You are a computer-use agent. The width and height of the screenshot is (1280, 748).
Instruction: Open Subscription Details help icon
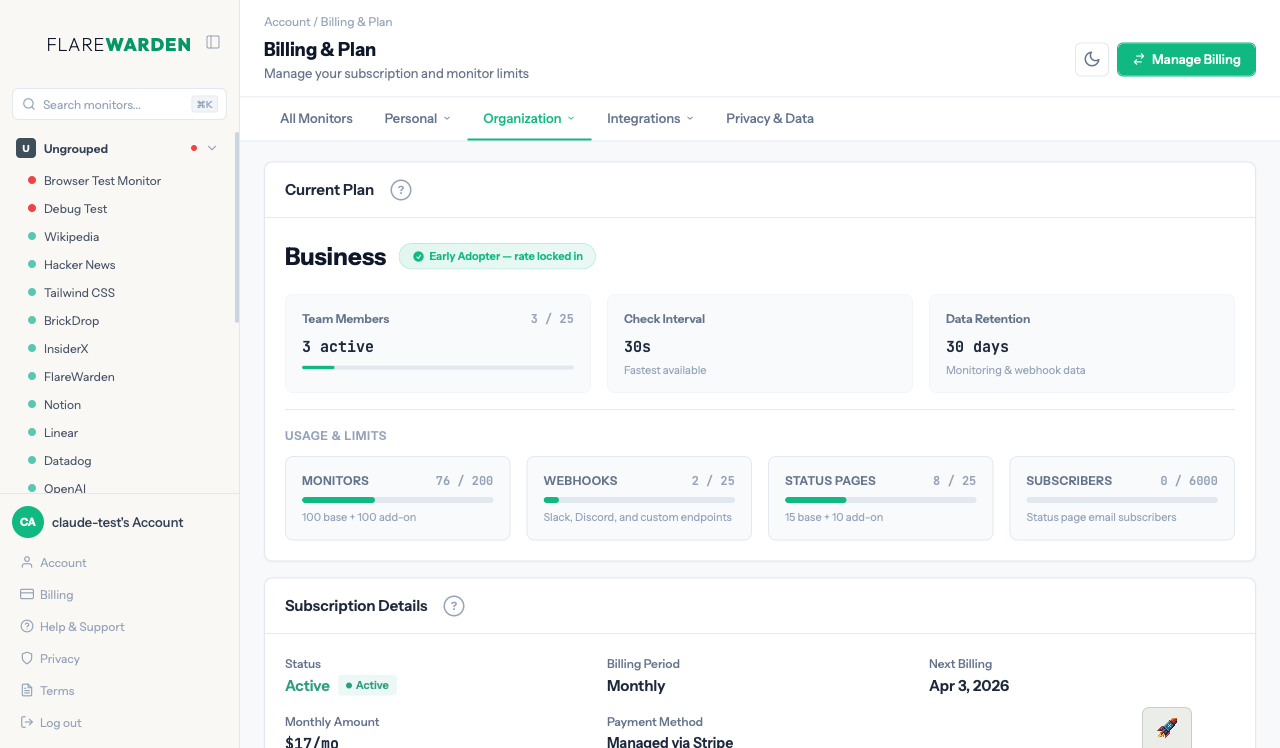click(x=454, y=606)
